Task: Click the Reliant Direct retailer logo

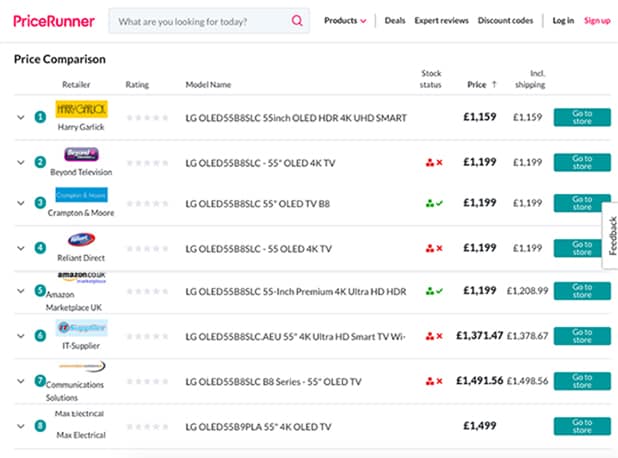Action: [82, 240]
